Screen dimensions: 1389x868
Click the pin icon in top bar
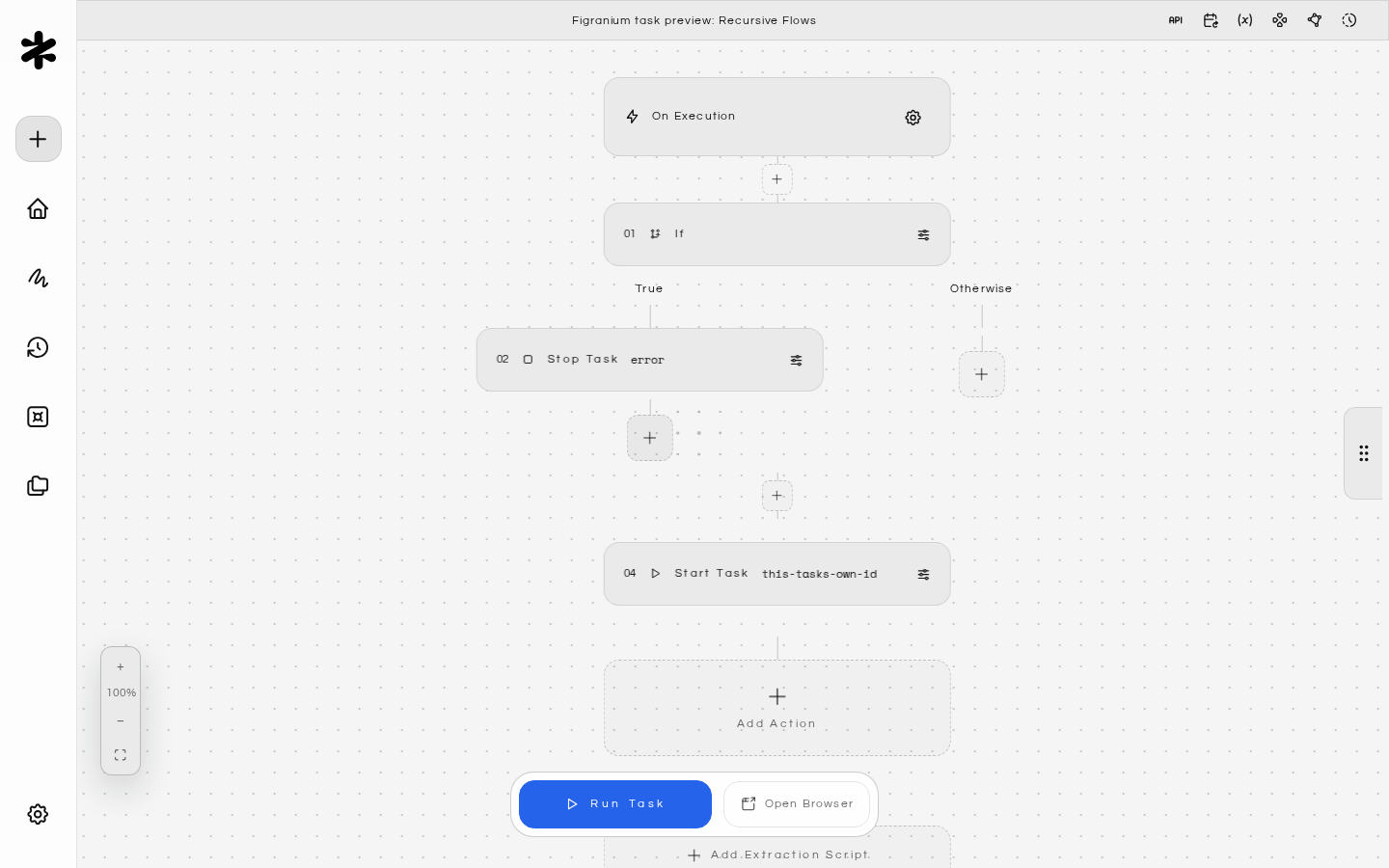[x=1315, y=20]
